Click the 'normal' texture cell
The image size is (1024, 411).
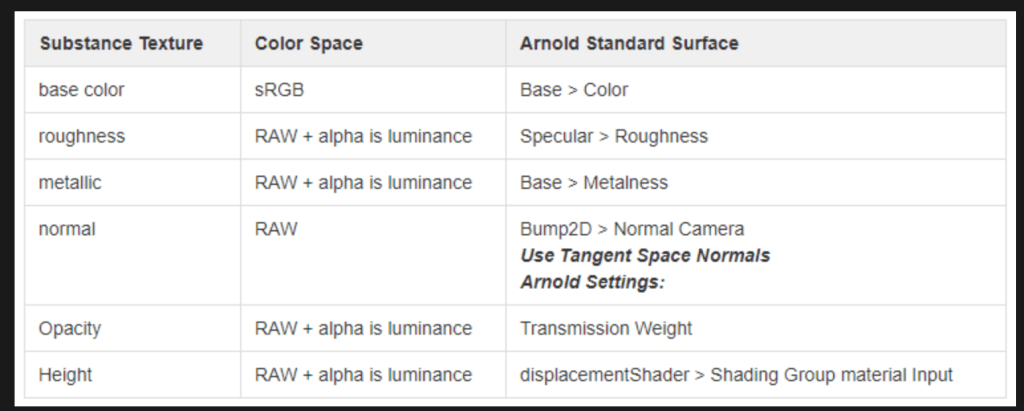click(66, 229)
